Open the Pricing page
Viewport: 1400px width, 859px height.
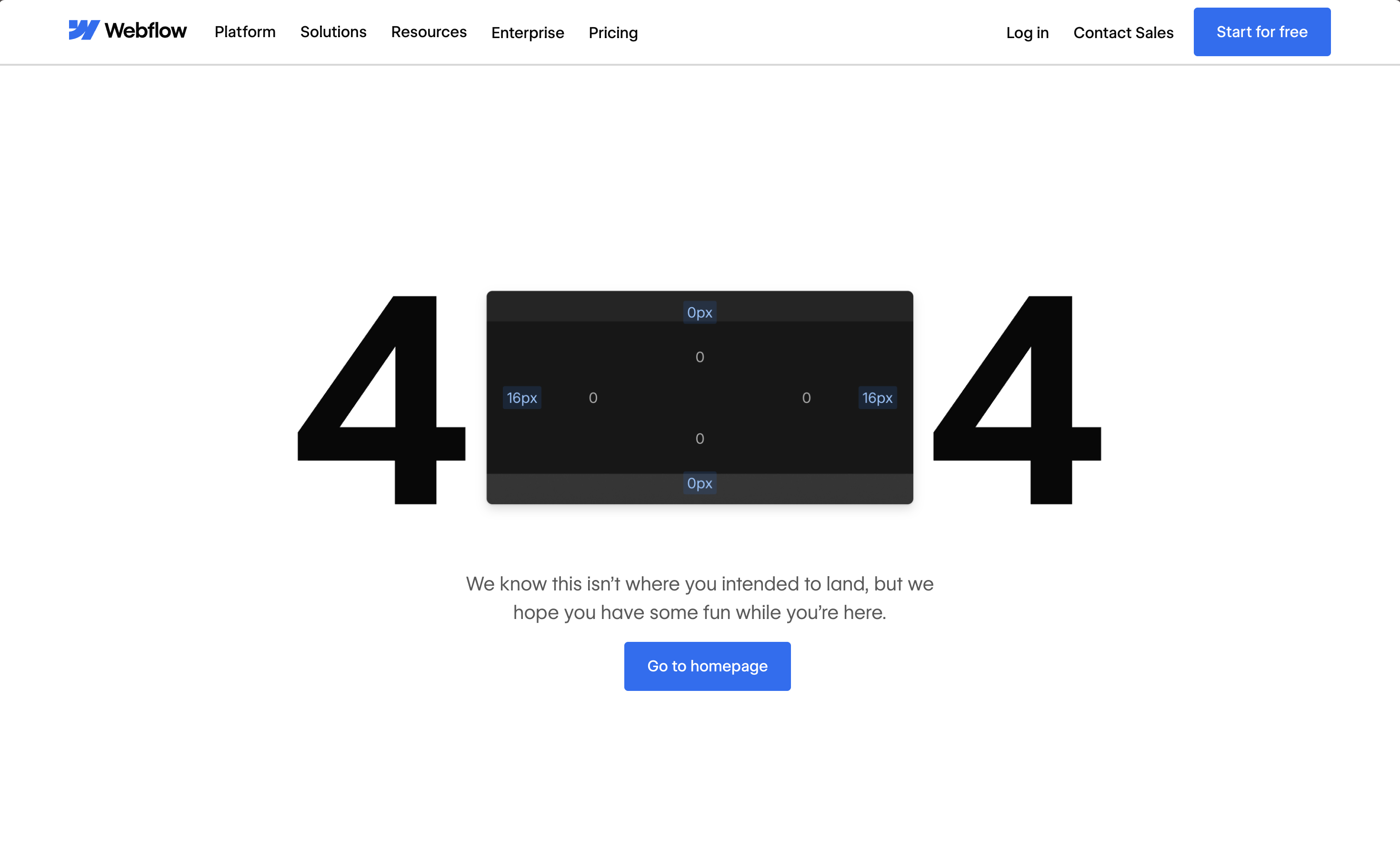click(x=613, y=33)
